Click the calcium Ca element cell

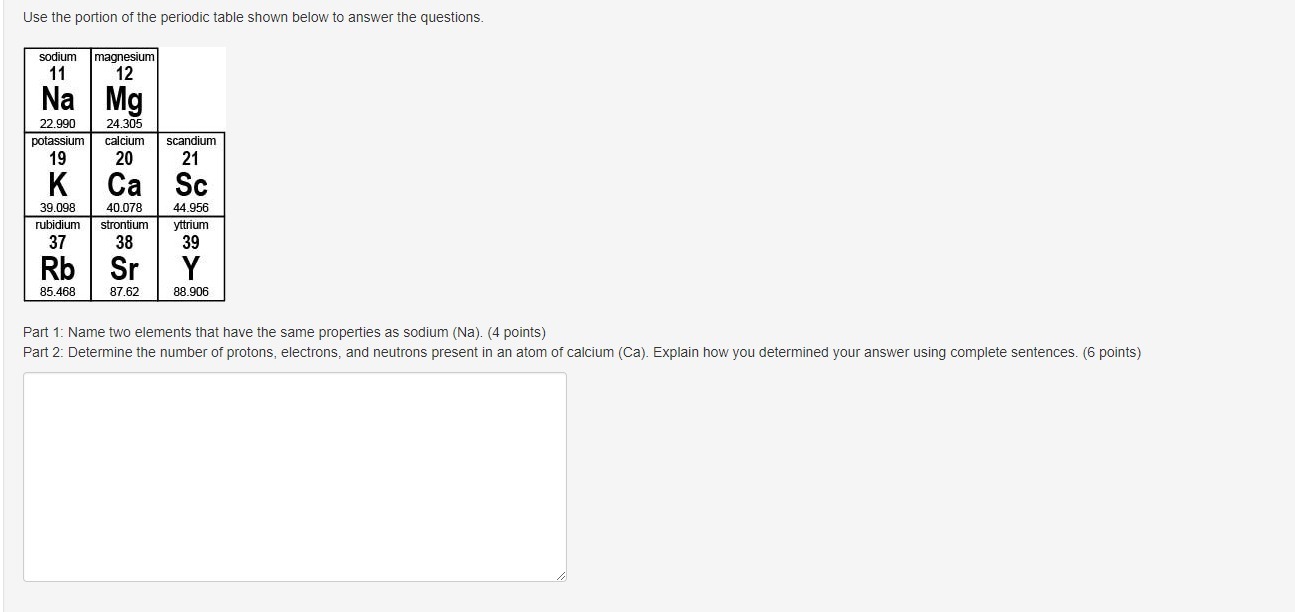pyautogui.click(x=124, y=174)
